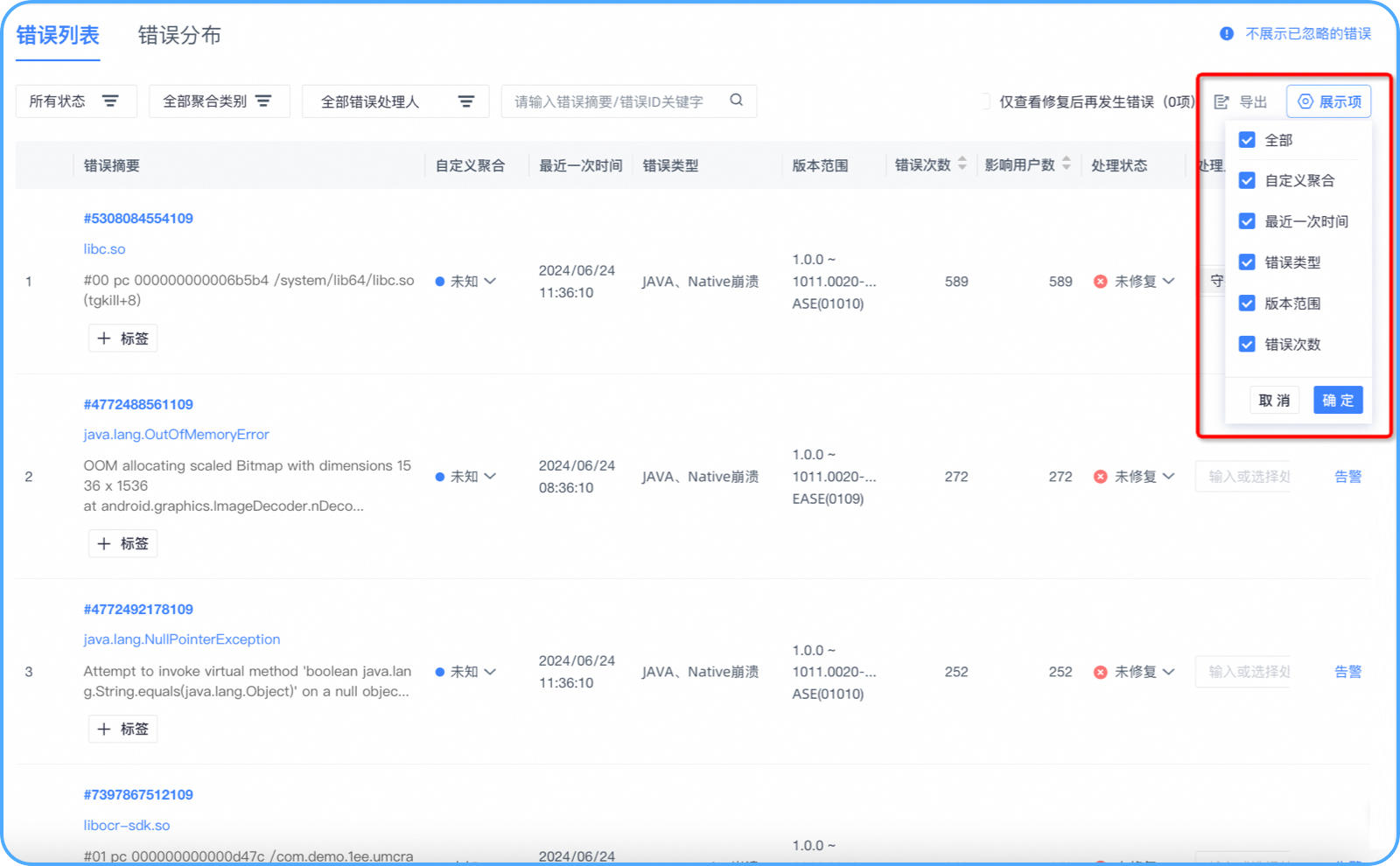This screenshot has height=866, width=1400.
Task: Click the error count 272 under 错误次数
Action: pyautogui.click(x=956, y=477)
